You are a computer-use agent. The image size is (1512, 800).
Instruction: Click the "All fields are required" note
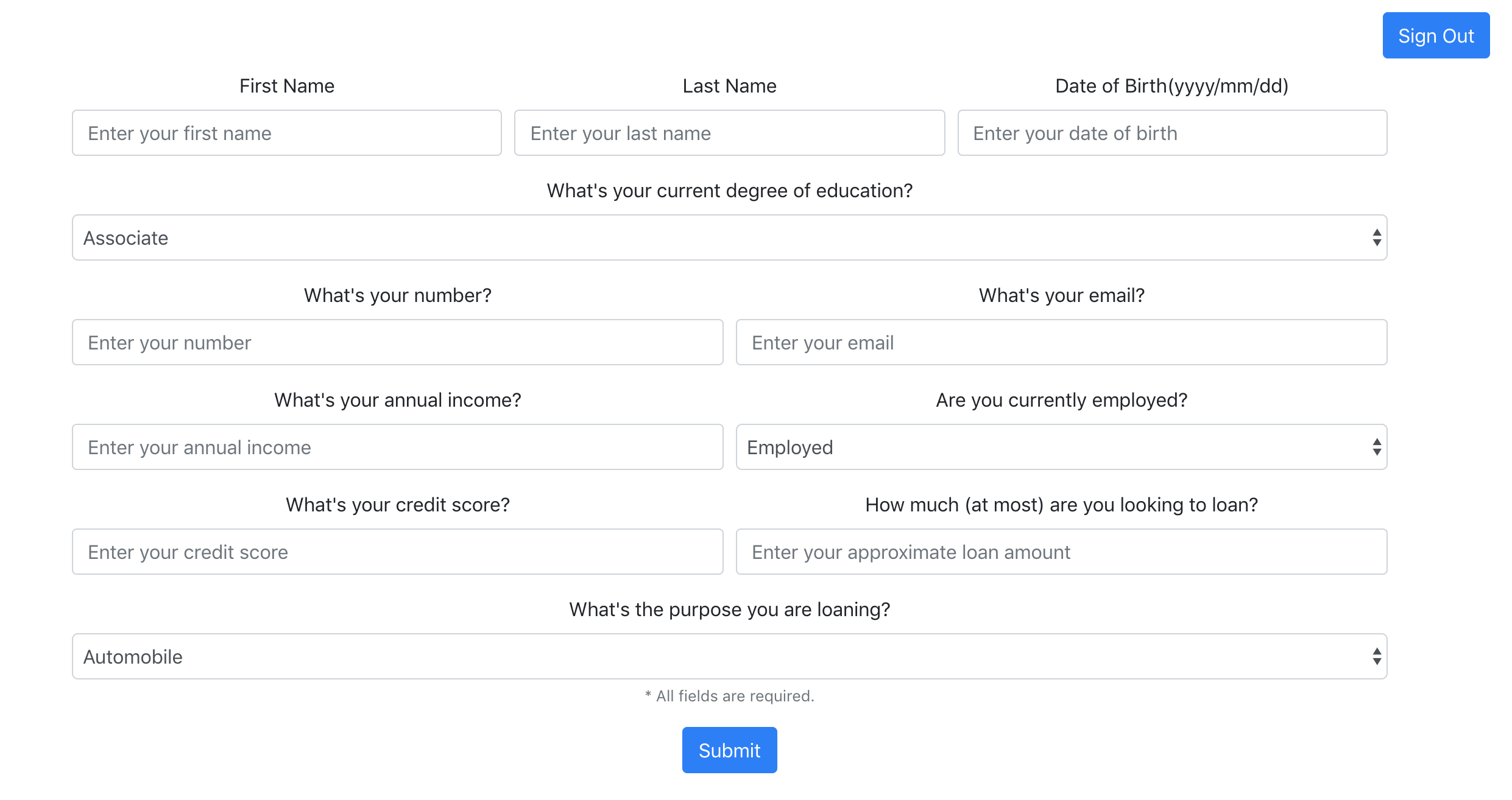click(x=729, y=696)
